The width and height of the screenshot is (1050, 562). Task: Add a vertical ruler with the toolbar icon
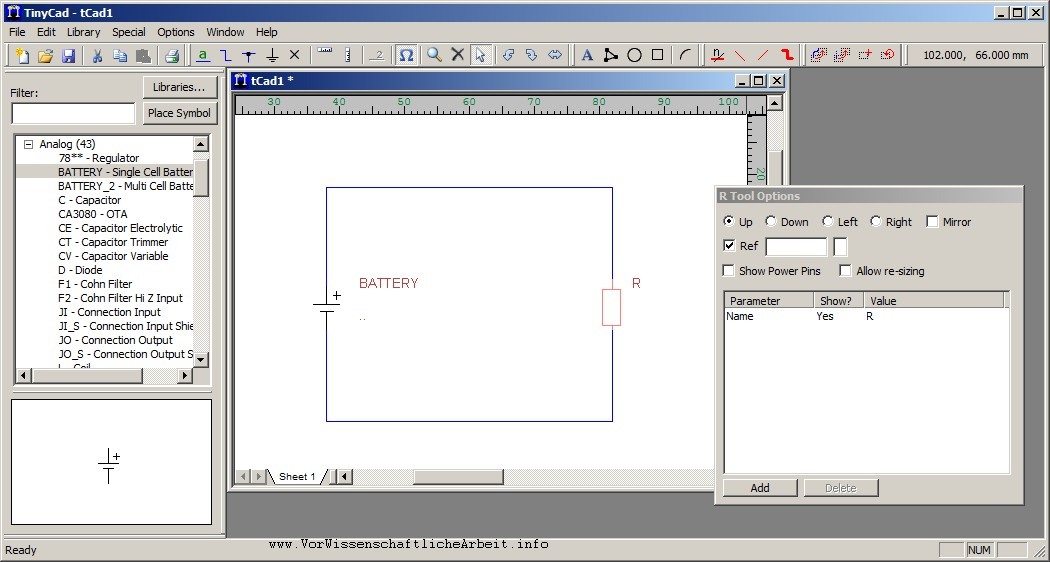[348, 56]
